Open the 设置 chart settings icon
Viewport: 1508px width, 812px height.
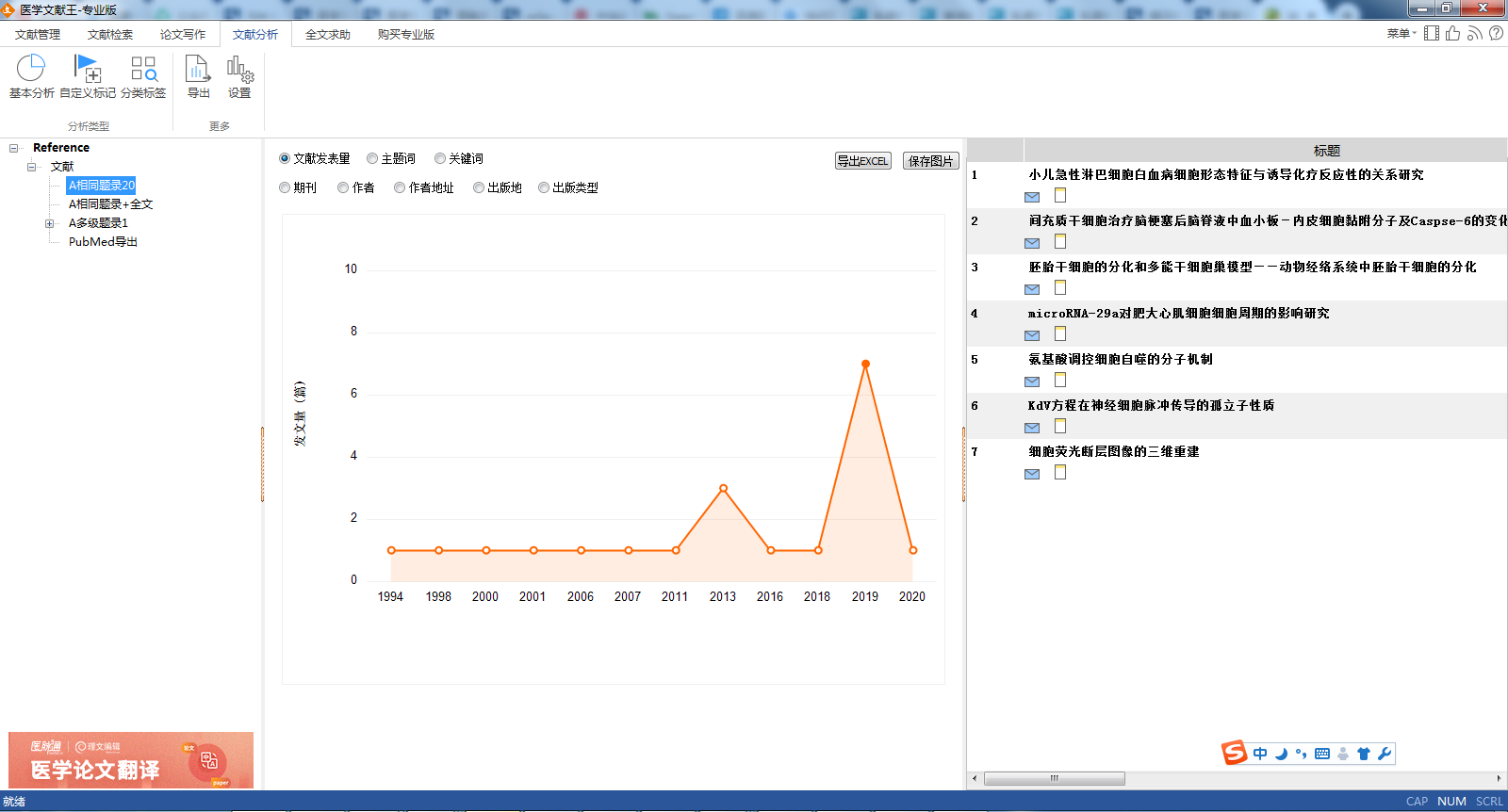pos(239,70)
